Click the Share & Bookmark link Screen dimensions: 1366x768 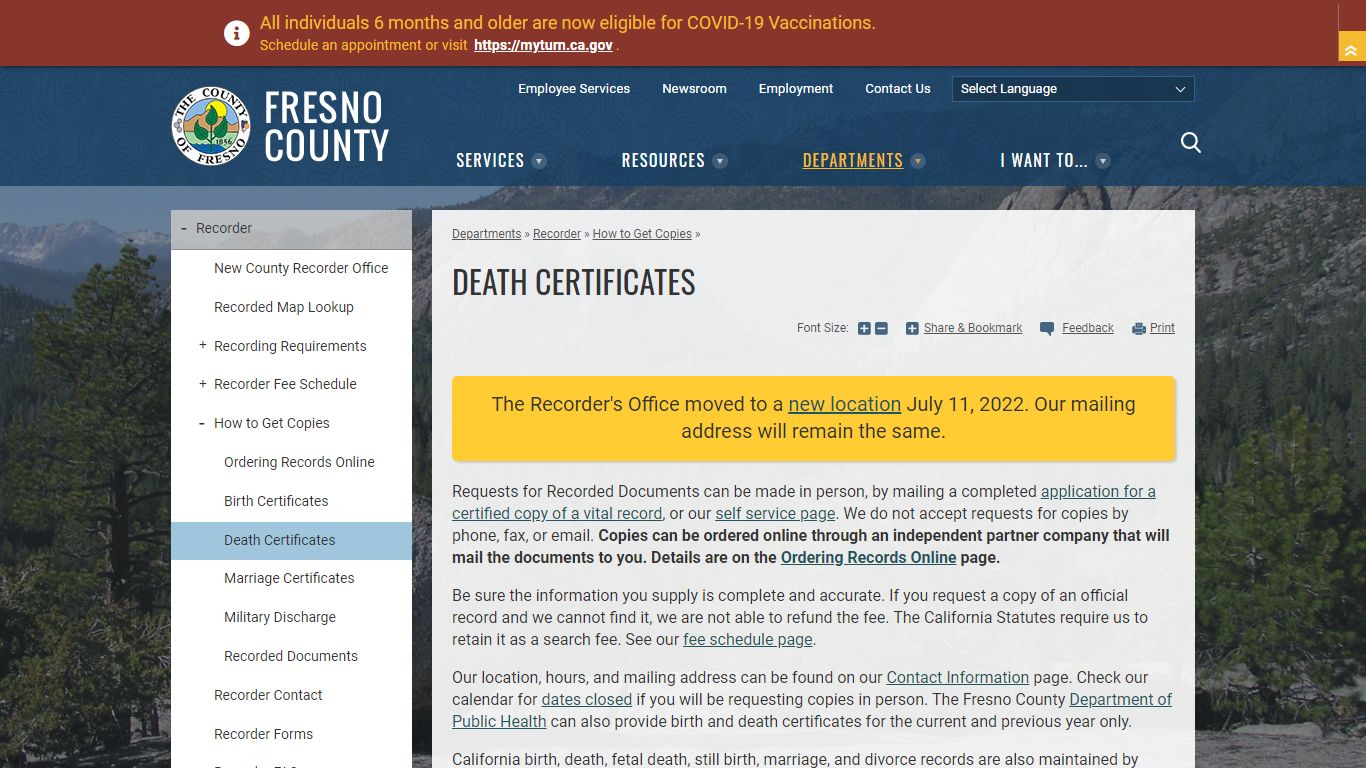coord(973,328)
